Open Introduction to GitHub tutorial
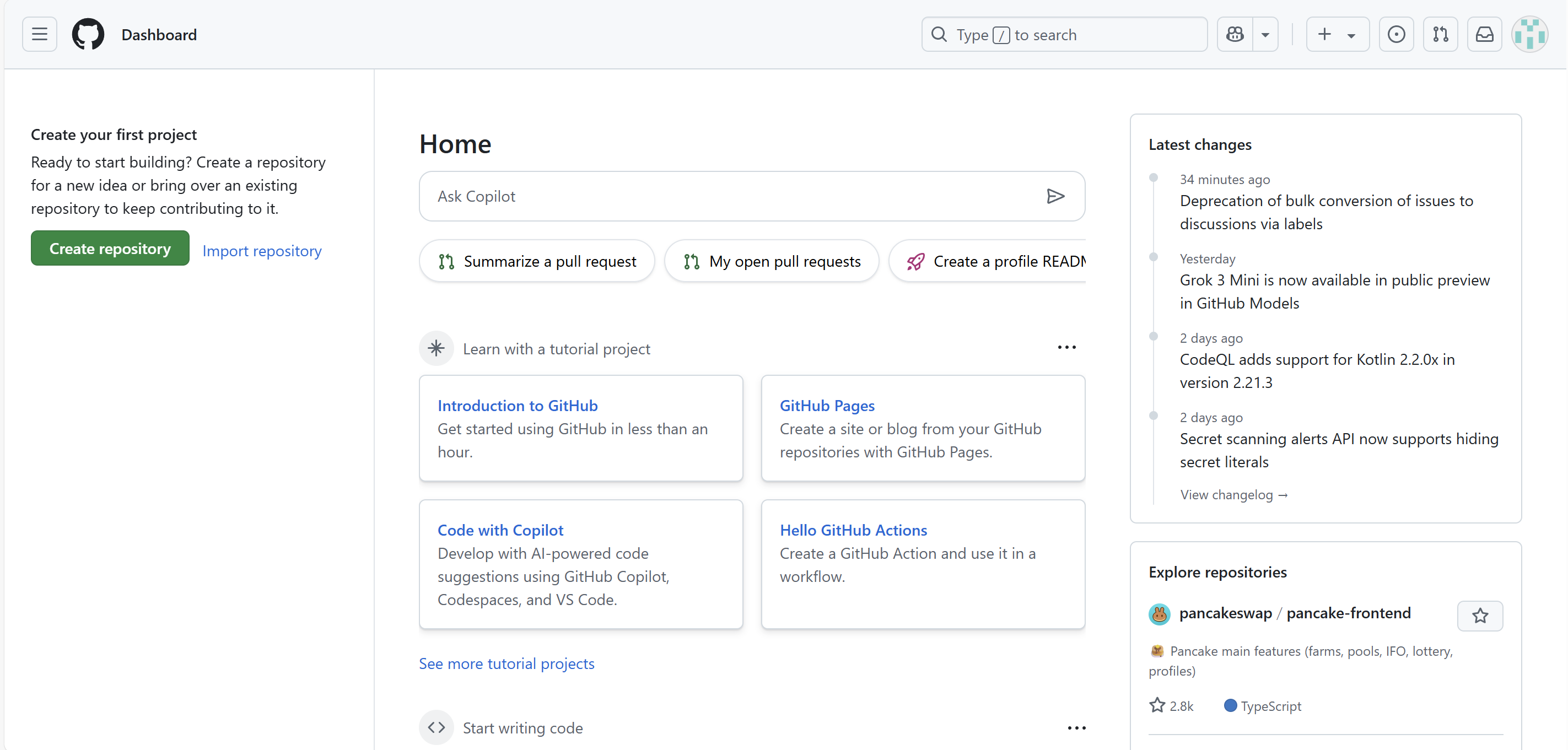The image size is (1568, 750). point(518,406)
